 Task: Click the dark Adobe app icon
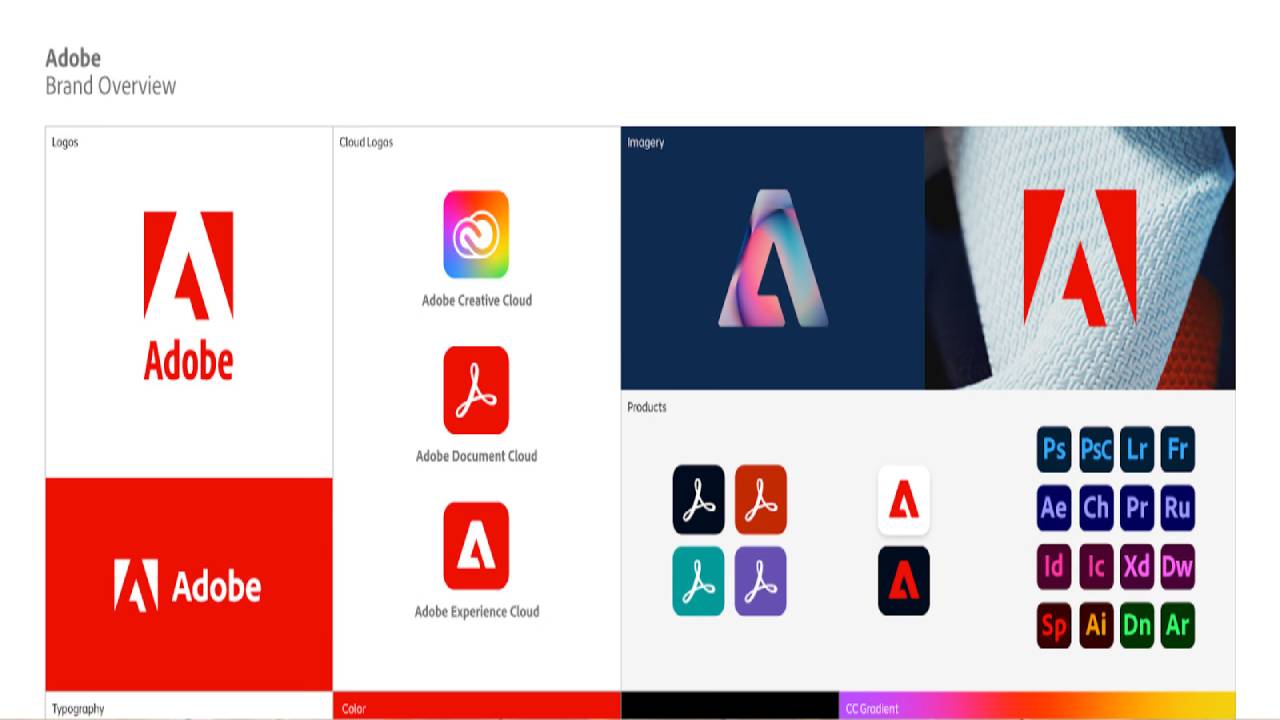click(904, 581)
